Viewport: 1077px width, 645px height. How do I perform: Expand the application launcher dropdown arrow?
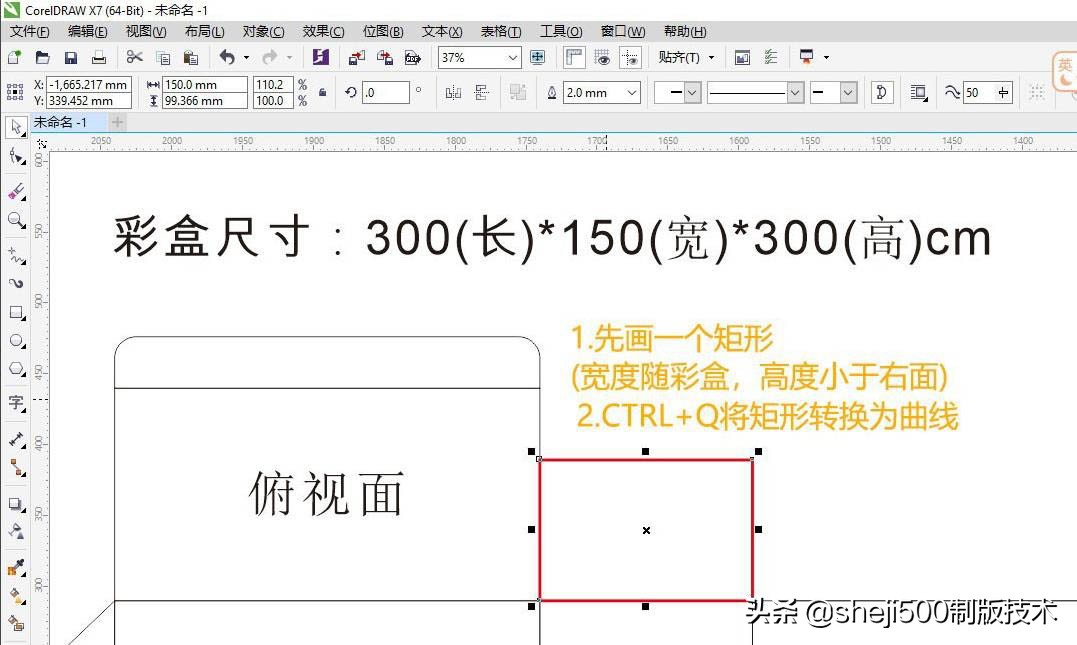[826, 58]
